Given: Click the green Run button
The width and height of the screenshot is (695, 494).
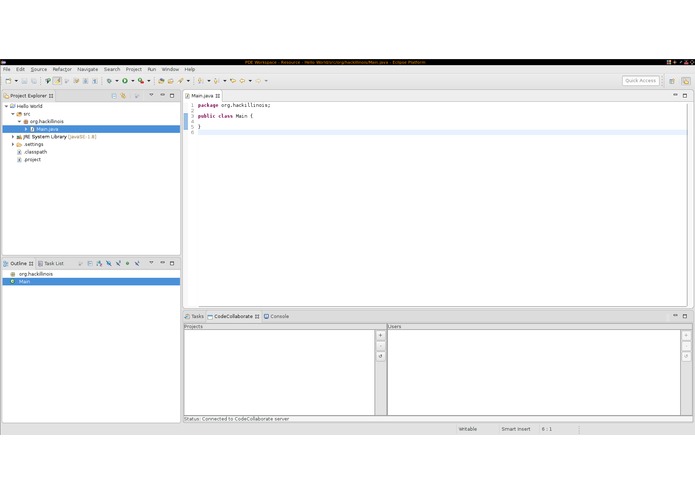Looking at the screenshot, I should [125, 81].
